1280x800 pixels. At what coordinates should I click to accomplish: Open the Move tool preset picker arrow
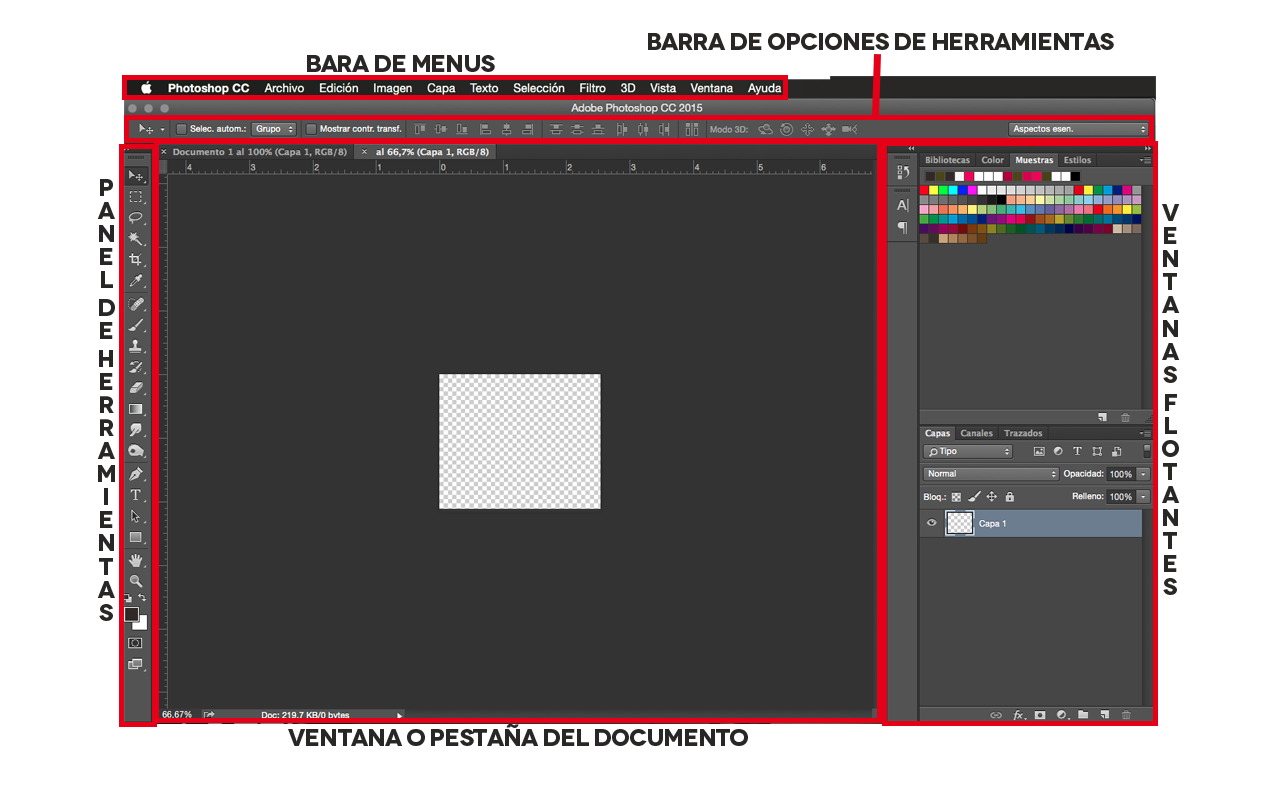click(162, 130)
